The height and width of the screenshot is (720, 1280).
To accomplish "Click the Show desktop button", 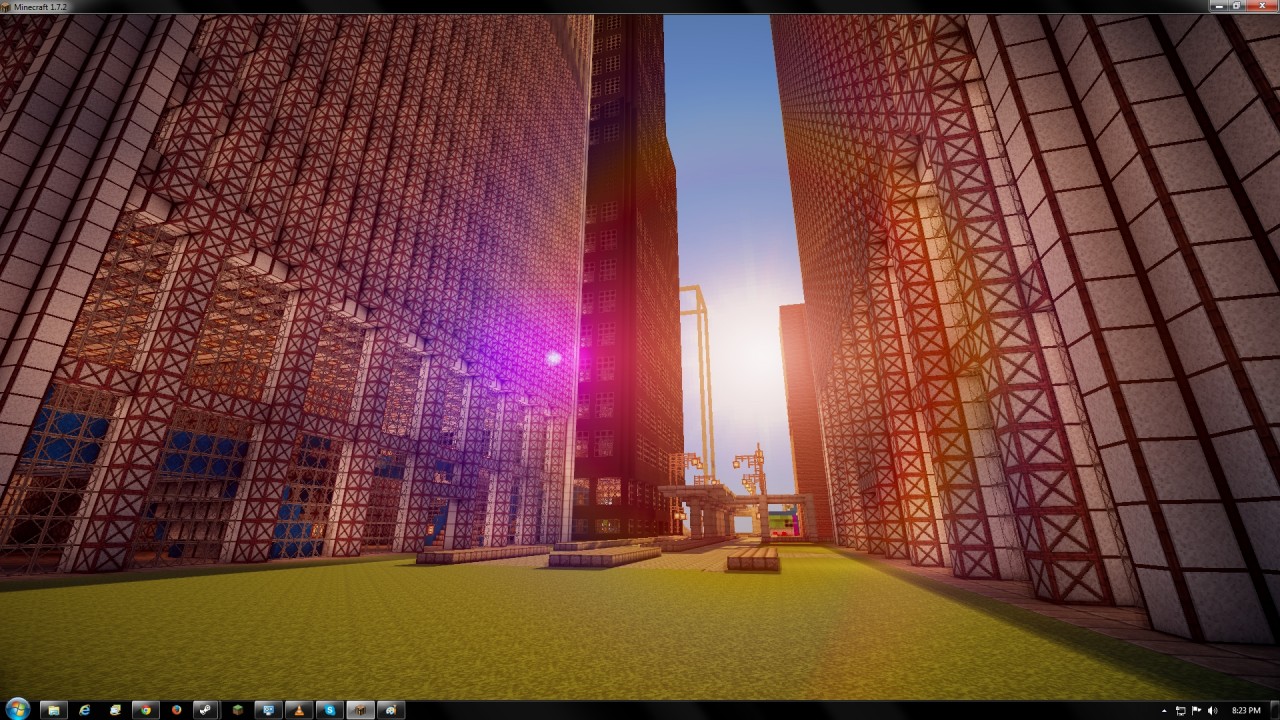I will tap(1274, 710).
